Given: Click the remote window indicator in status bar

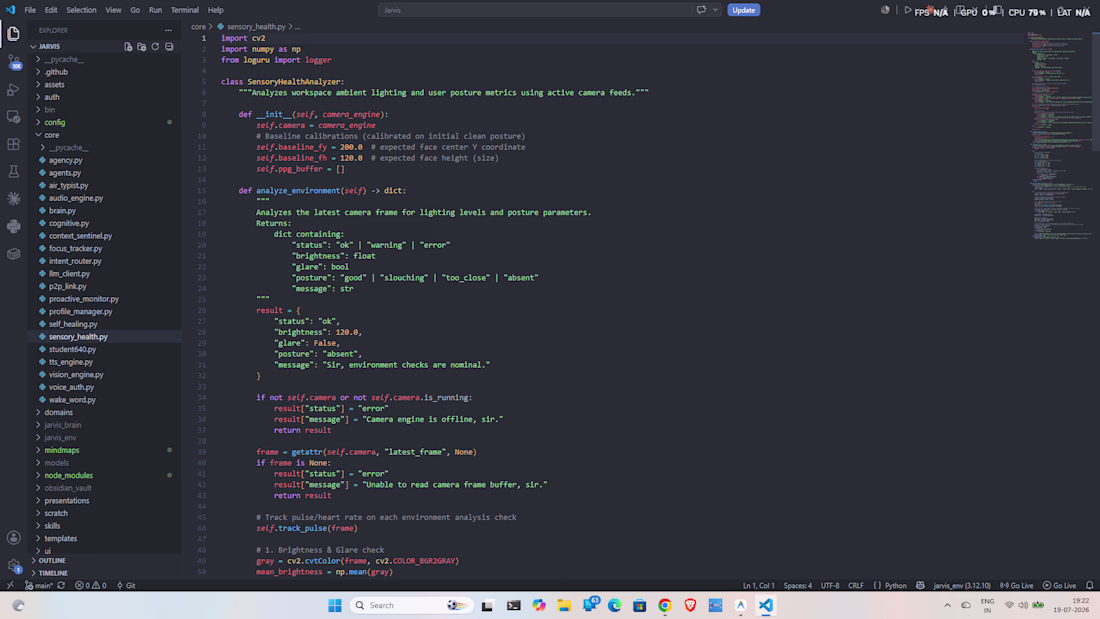Looking at the screenshot, I should [x=10, y=585].
